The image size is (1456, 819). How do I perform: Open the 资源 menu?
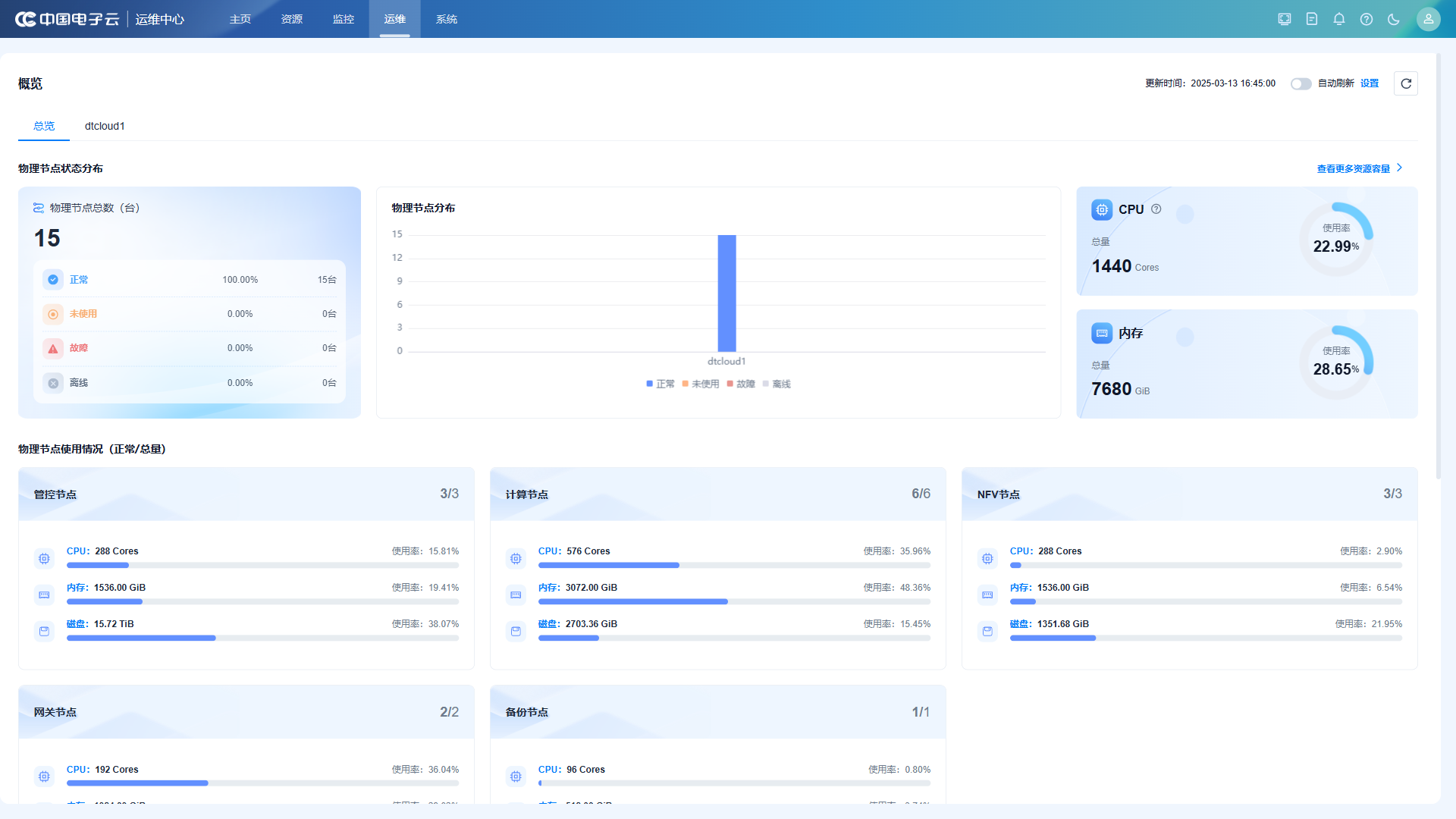292,19
